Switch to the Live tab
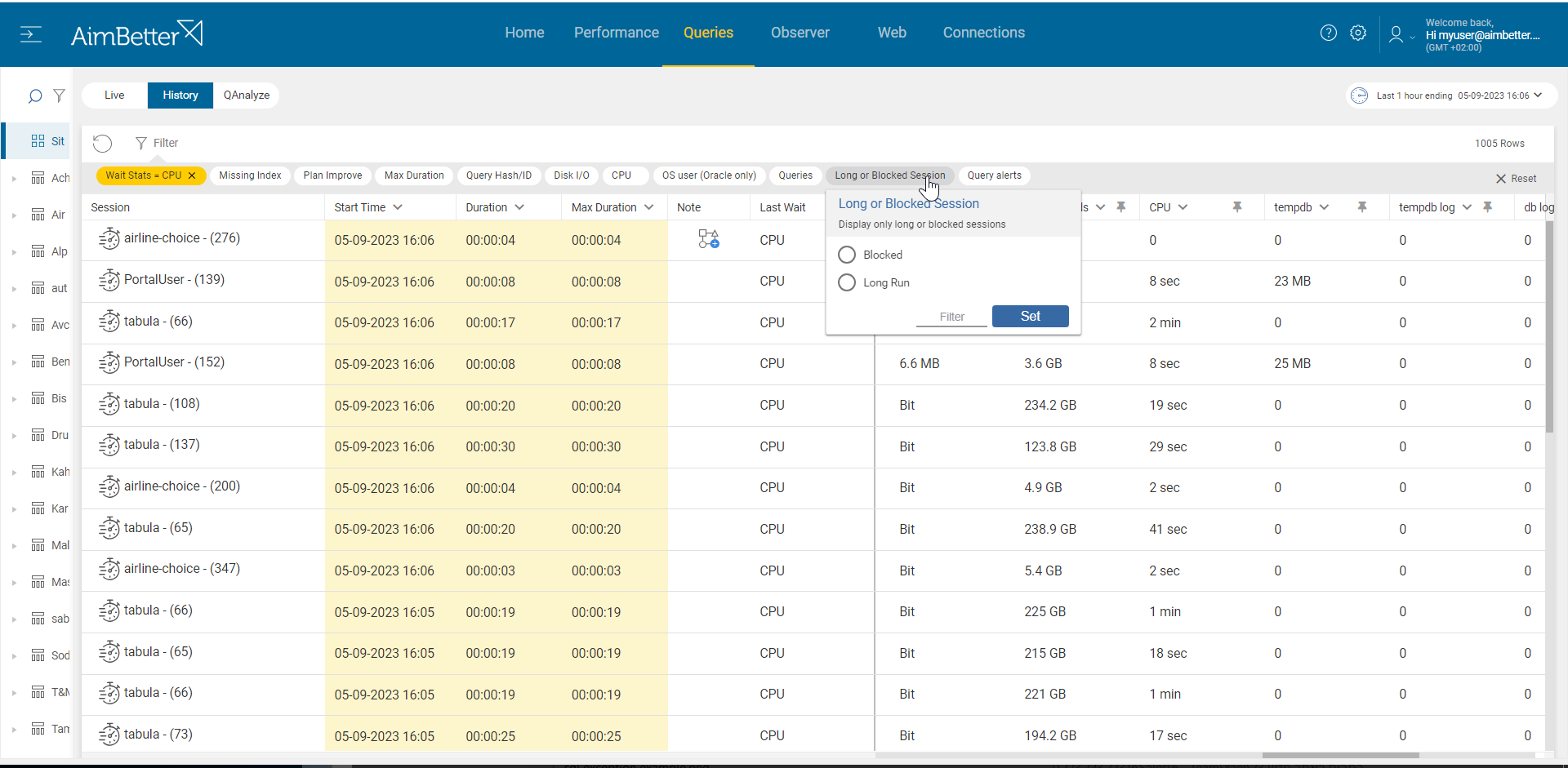The image size is (1568, 768). pyautogui.click(x=114, y=95)
